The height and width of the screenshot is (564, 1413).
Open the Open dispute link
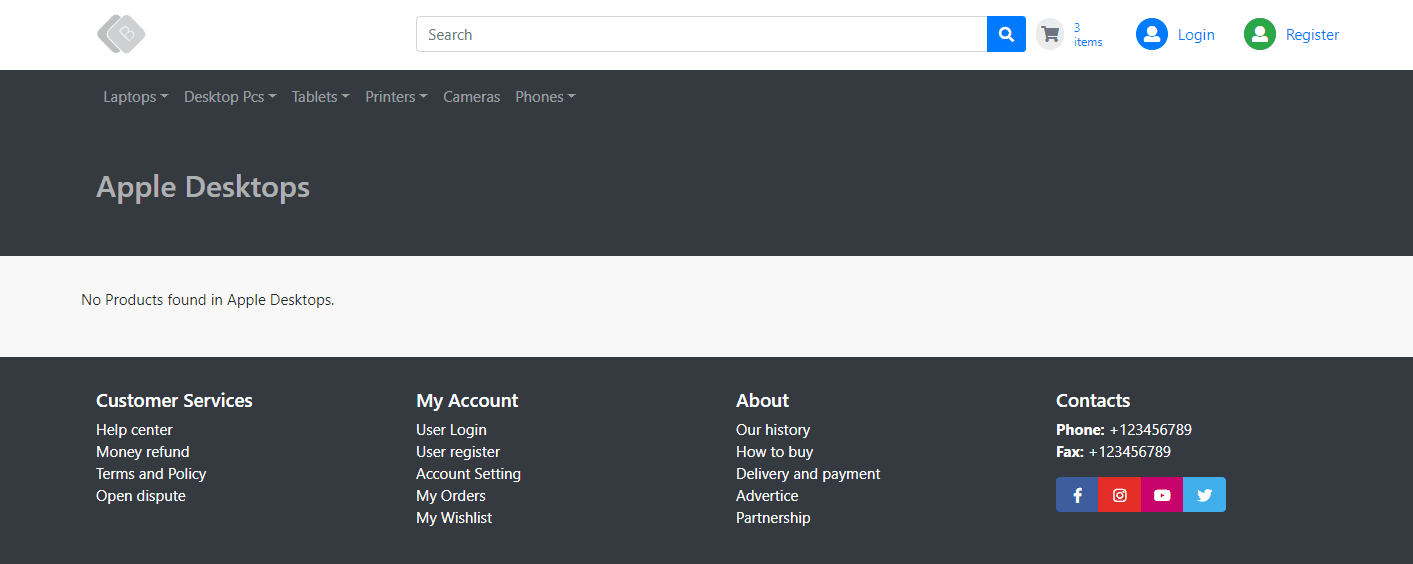(141, 496)
